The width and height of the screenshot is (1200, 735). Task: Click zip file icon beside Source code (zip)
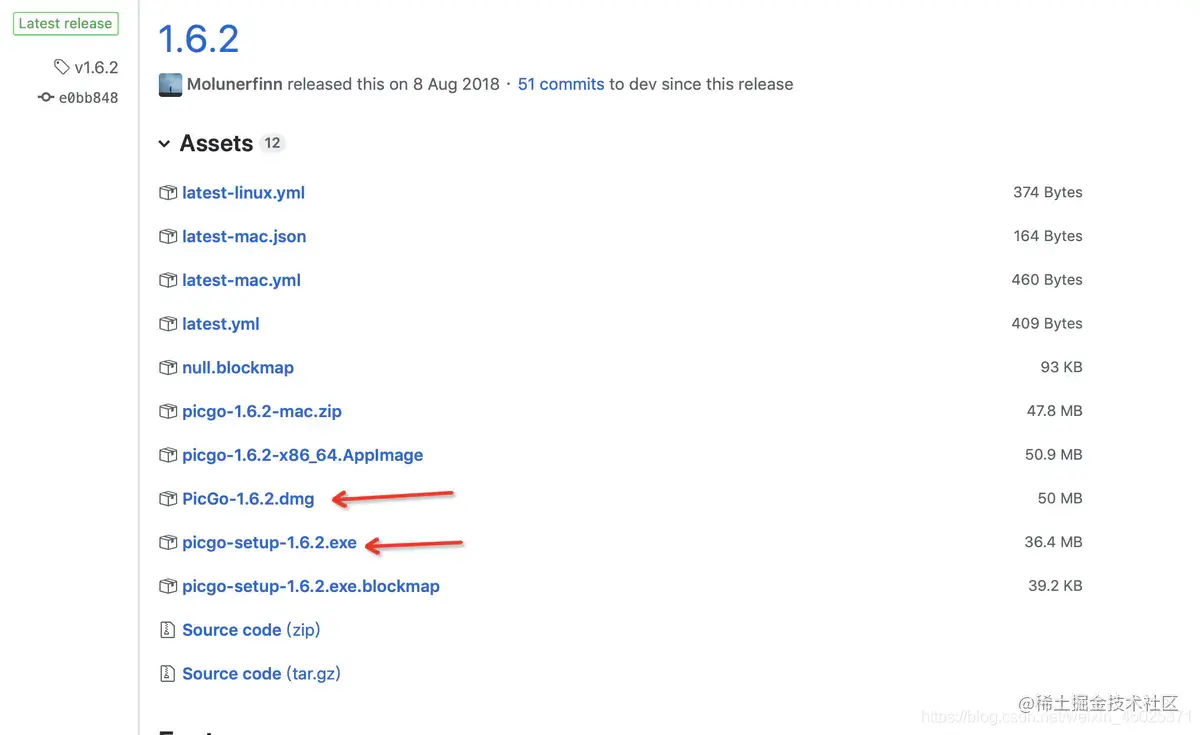pos(168,630)
